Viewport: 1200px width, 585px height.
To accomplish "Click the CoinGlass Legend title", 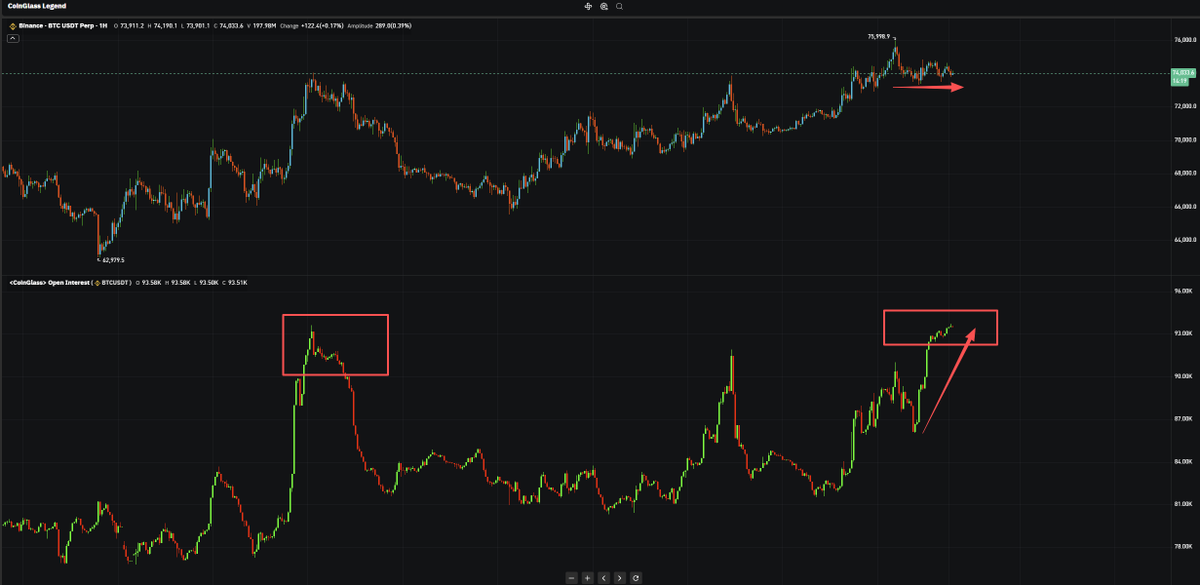I will (x=37, y=6).
